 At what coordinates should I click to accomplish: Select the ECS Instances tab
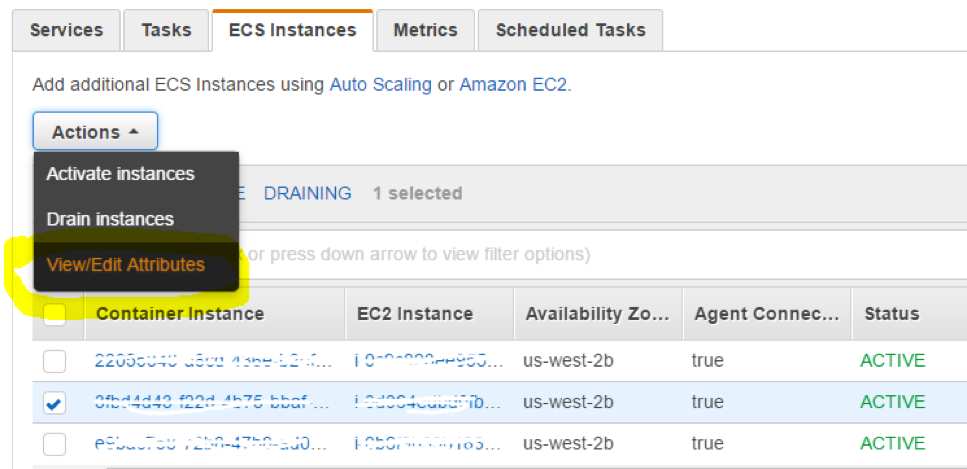click(x=292, y=30)
